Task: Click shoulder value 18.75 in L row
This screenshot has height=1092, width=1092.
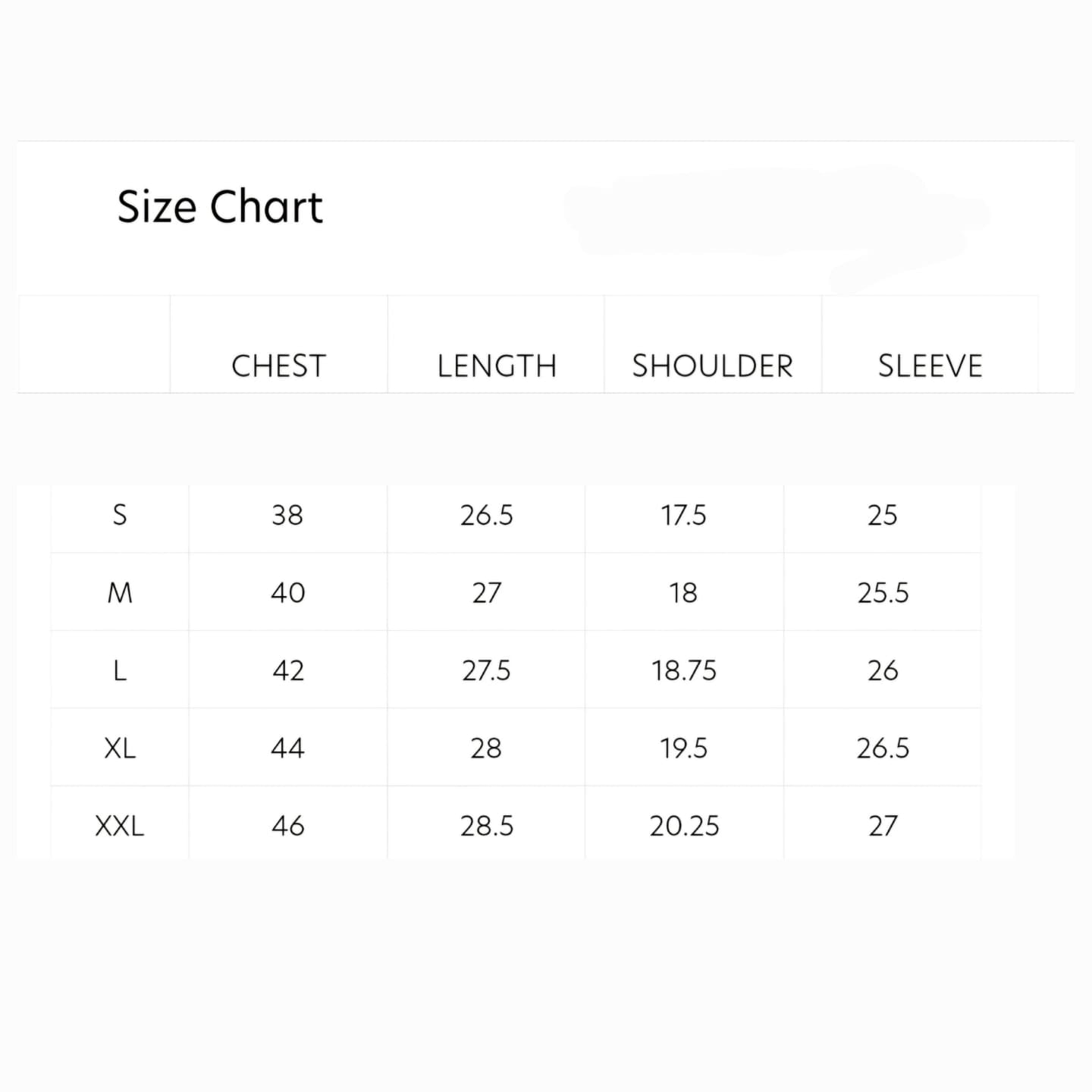Action: 683,670
